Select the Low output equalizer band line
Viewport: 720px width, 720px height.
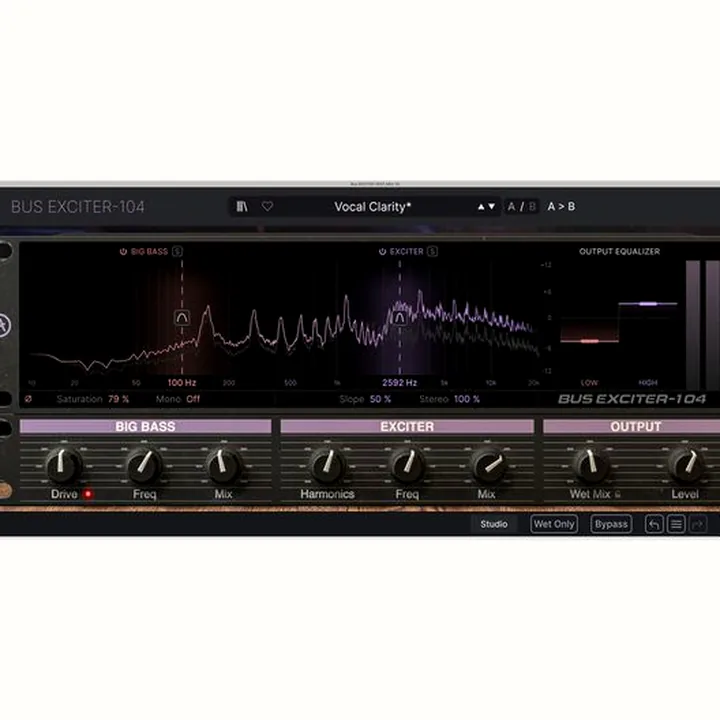[x=590, y=341]
